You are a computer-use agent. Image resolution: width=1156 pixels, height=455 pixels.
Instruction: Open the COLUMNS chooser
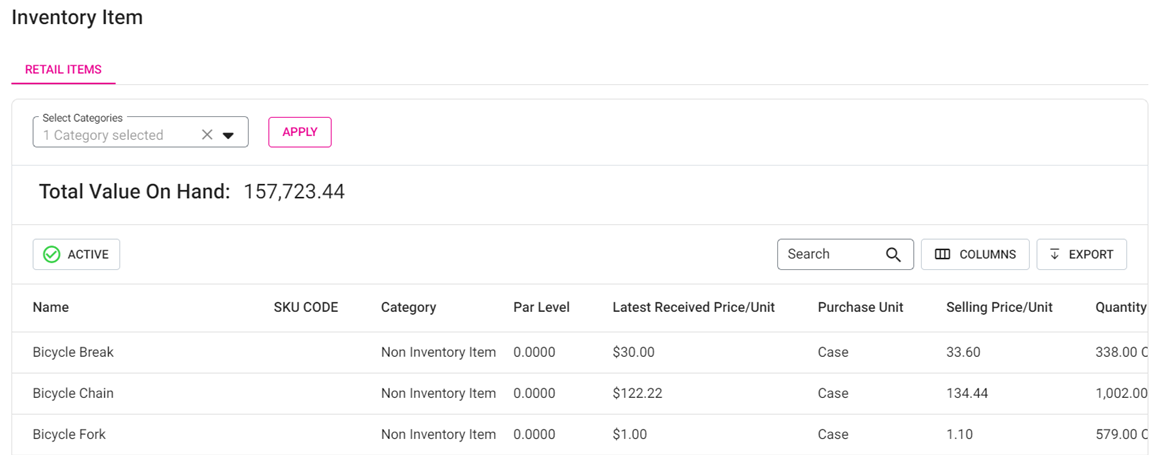click(x=975, y=255)
